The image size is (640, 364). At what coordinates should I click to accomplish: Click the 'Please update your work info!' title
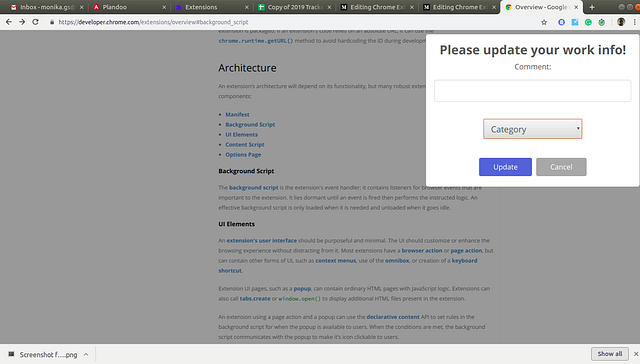[x=533, y=50]
